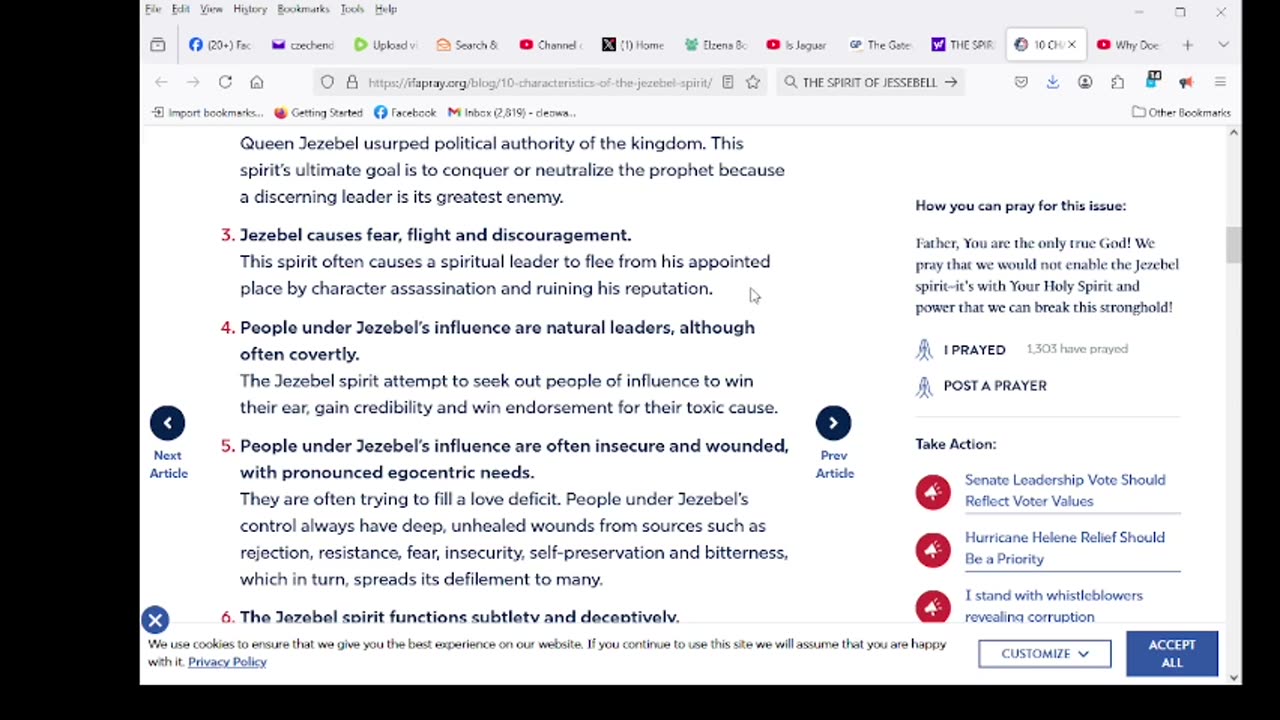Viewport: 1280px width, 720px height.
Task: Open the Firefox application hamburger menu
Action: click(1220, 82)
